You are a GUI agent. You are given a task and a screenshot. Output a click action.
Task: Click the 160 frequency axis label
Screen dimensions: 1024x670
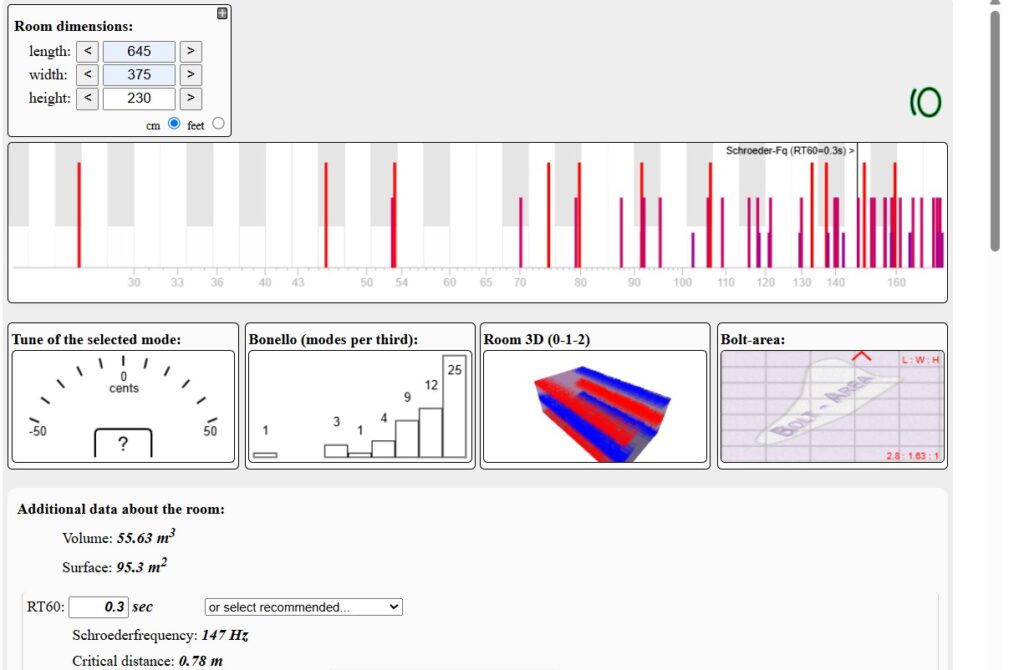pyautogui.click(x=896, y=282)
